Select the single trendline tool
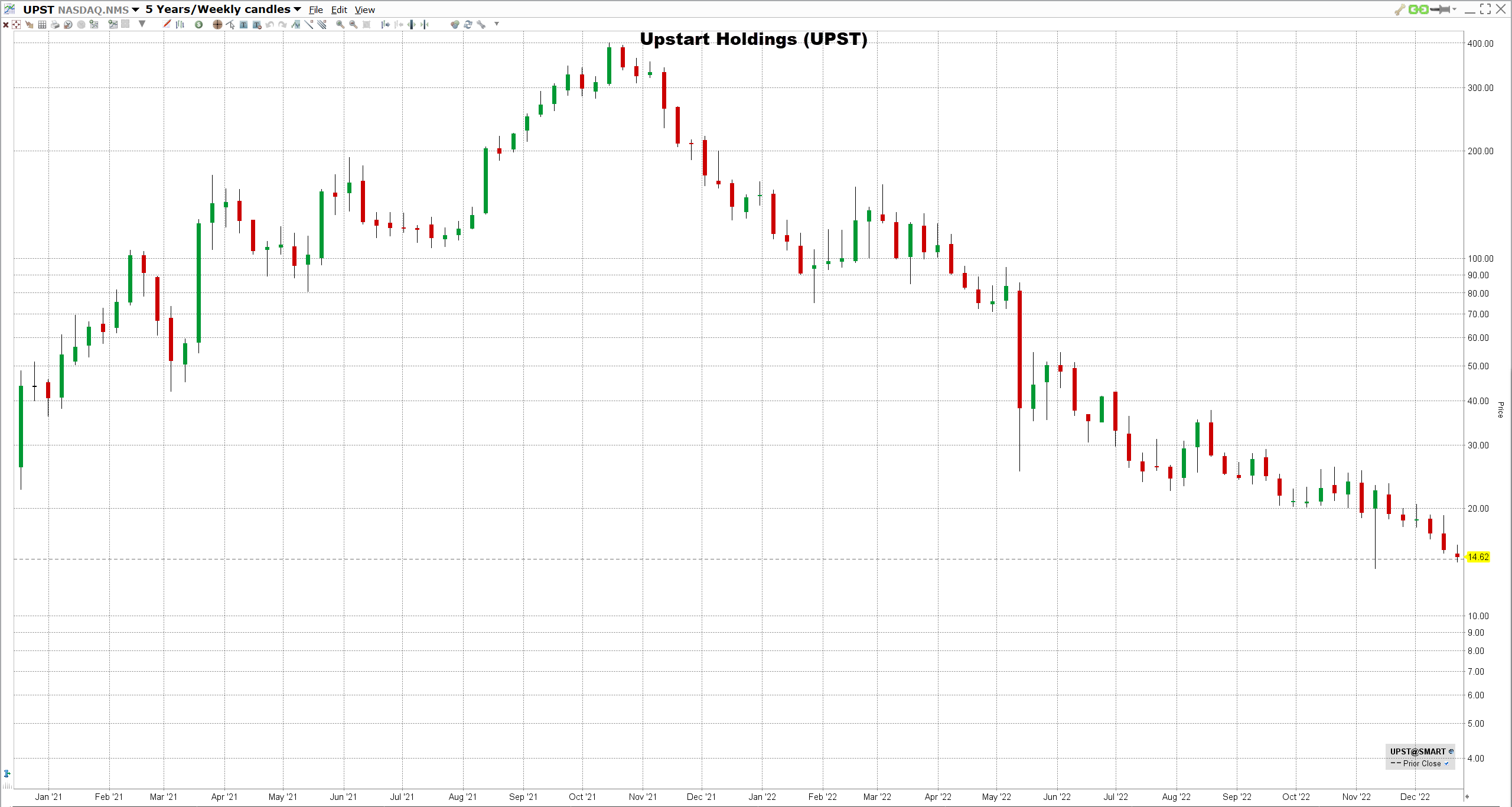 click(x=309, y=24)
